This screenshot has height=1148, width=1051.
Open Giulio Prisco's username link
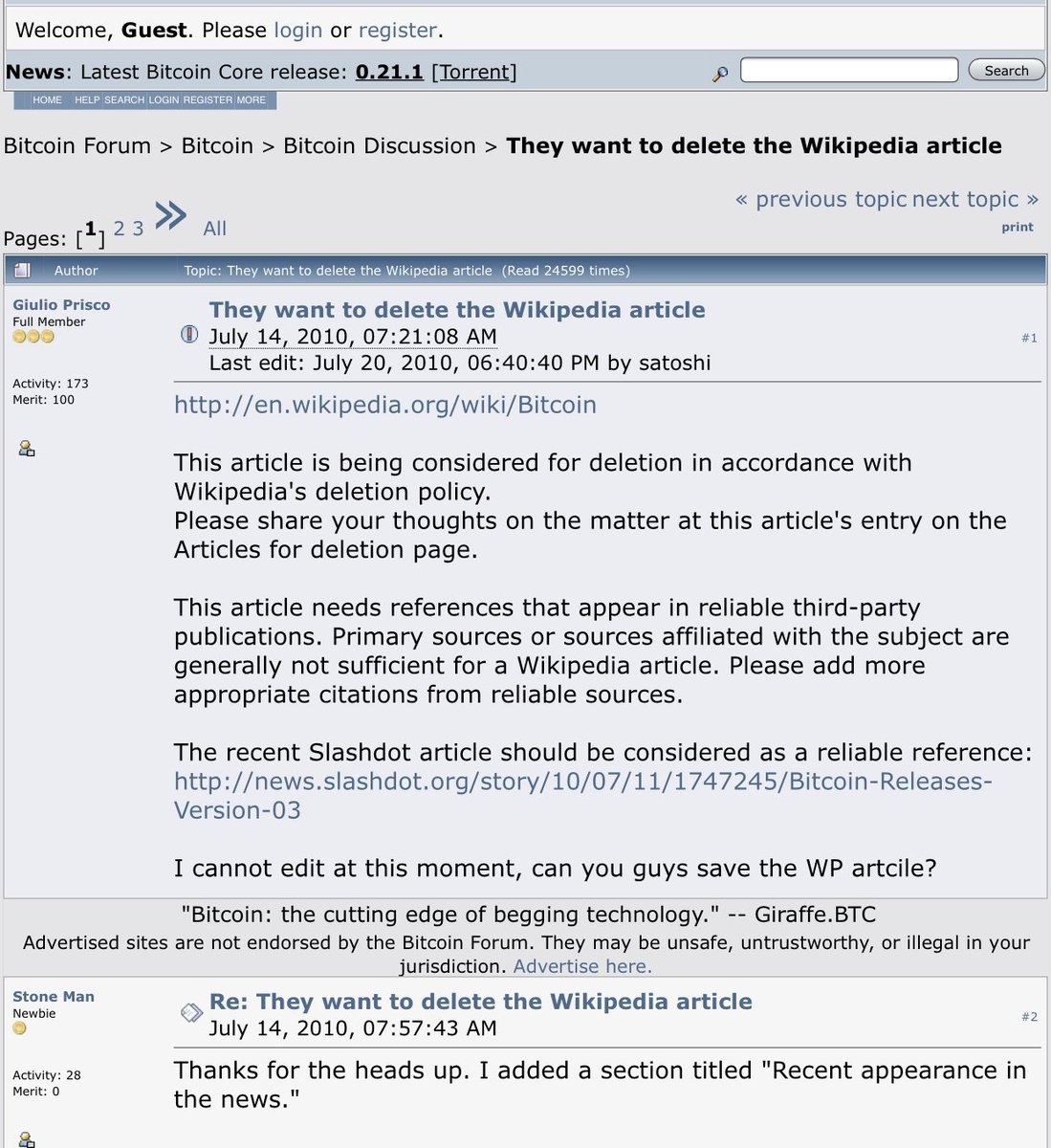[x=61, y=304]
